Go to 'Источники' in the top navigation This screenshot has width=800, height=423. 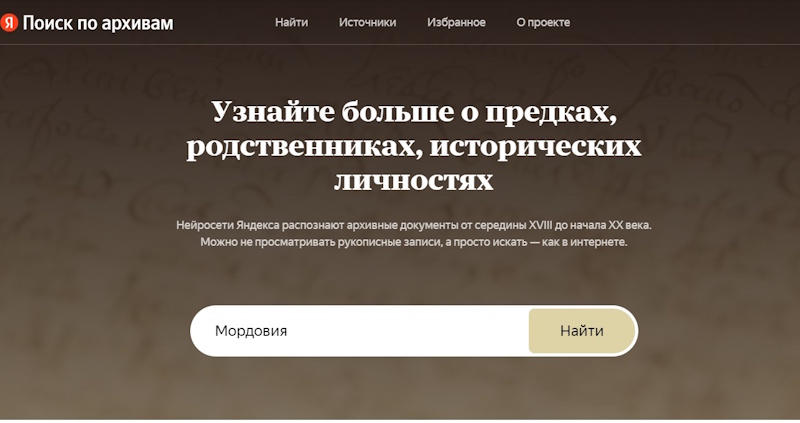[367, 22]
